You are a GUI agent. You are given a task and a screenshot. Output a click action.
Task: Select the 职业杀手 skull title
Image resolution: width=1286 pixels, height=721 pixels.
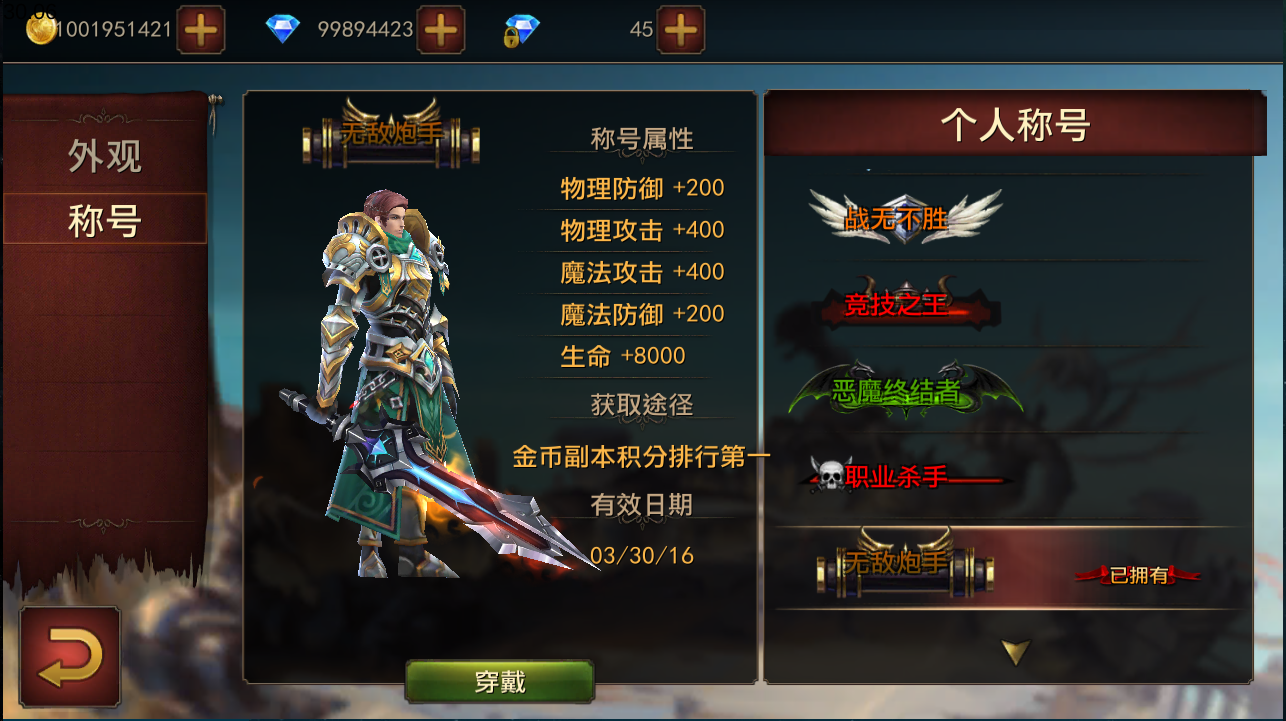(904, 477)
